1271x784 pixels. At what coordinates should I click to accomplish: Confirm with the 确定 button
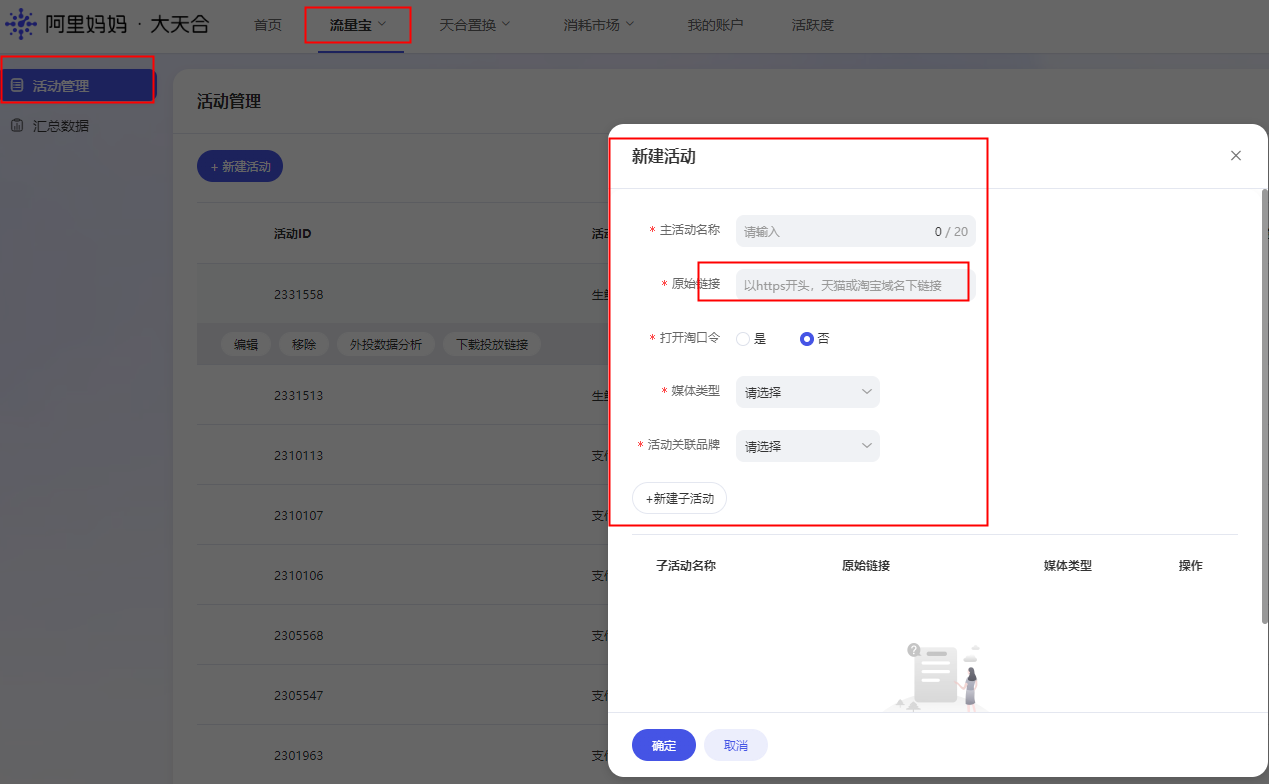(x=664, y=745)
